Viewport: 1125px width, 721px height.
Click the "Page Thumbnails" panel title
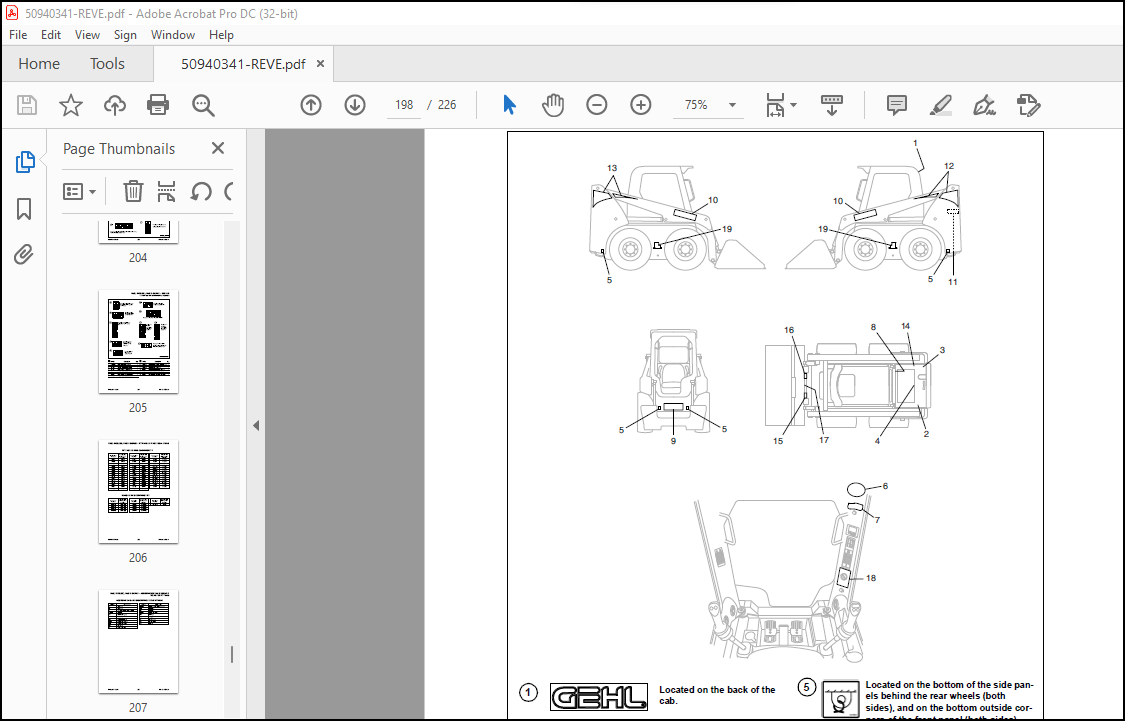[x=119, y=149]
